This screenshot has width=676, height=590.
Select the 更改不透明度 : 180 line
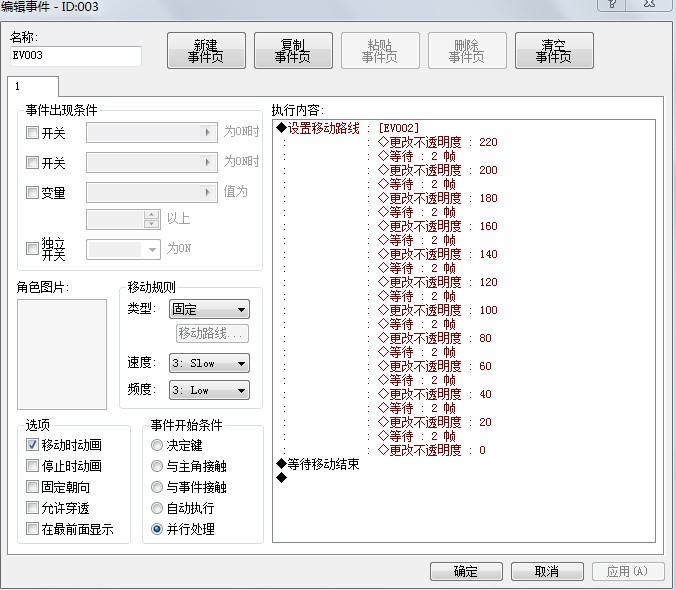(x=437, y=198)
